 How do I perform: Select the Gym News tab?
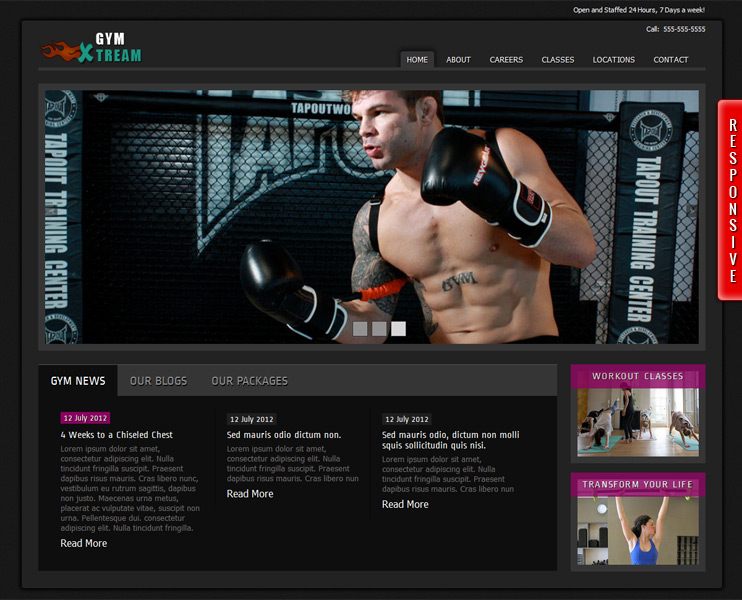78,381
